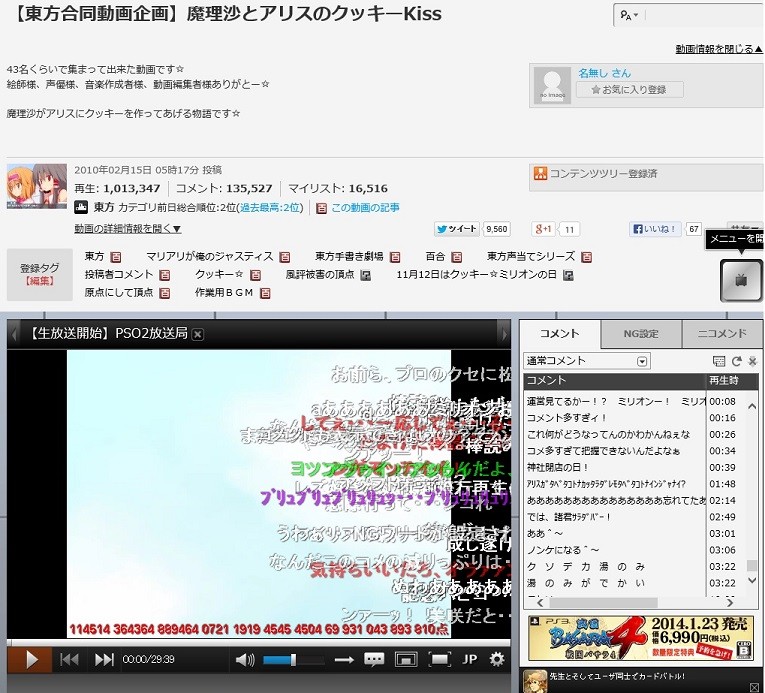The image size is (765, 693).
Task: Mute the volume speaker icon
Action: point(245,660)
